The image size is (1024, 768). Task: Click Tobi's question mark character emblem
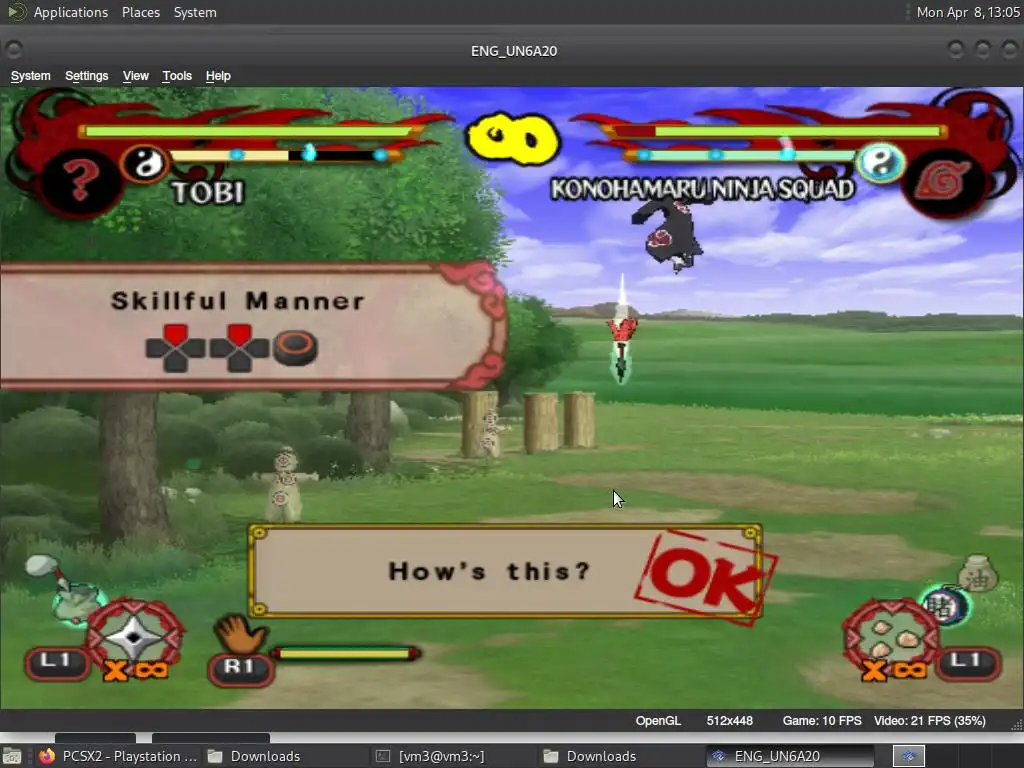click(81, 181)
